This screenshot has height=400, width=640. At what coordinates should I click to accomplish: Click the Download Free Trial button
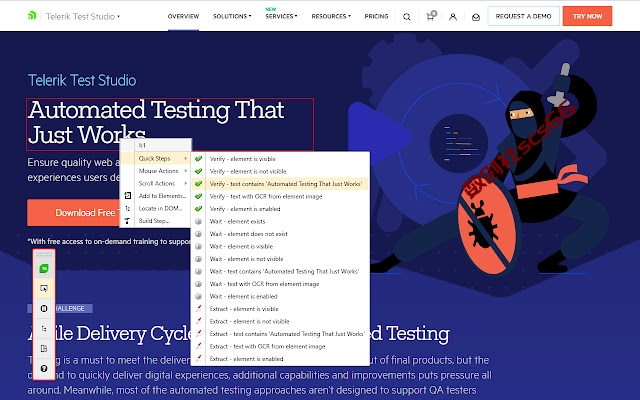tap(74, 213)
